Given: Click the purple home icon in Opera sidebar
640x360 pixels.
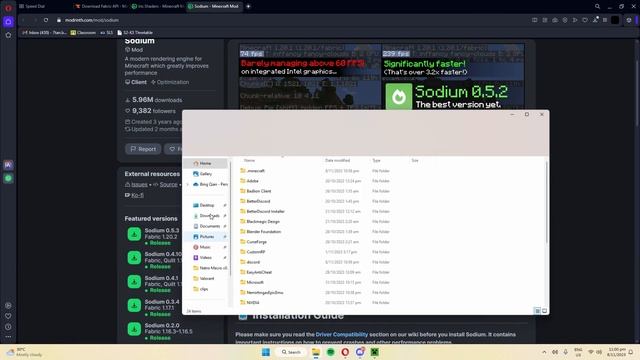Looking at the screenshot, I should (x=8, y=22).
